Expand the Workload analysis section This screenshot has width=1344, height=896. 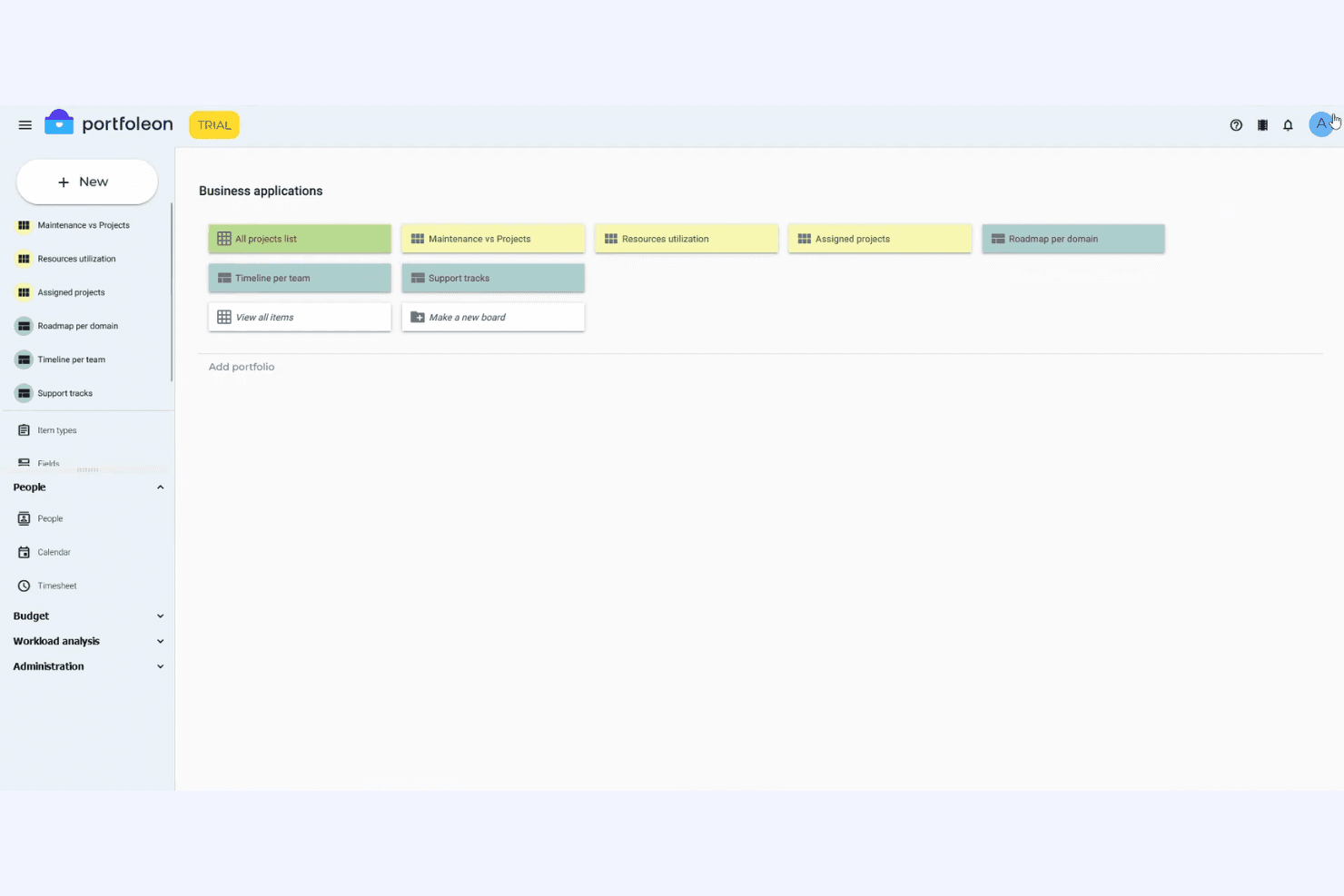coord(87,641)
